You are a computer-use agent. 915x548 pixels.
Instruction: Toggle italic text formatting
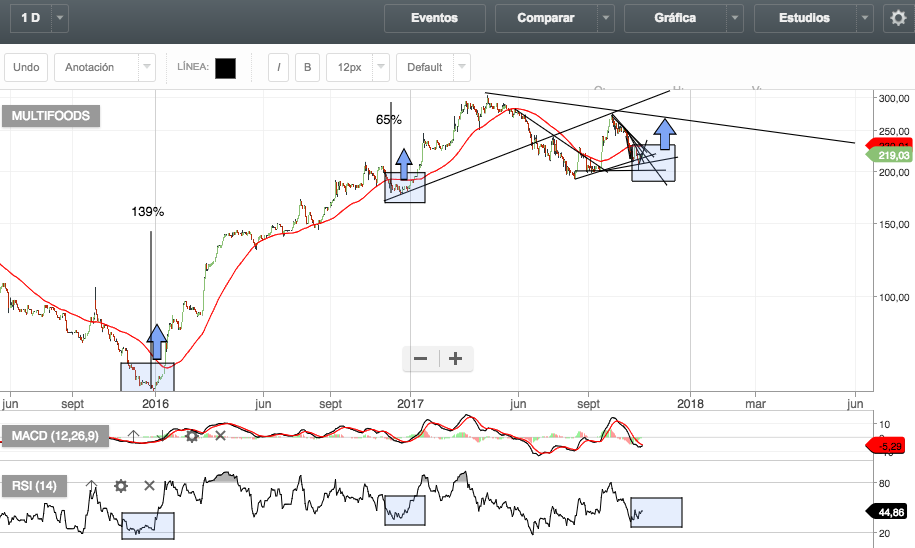(278, 67)
